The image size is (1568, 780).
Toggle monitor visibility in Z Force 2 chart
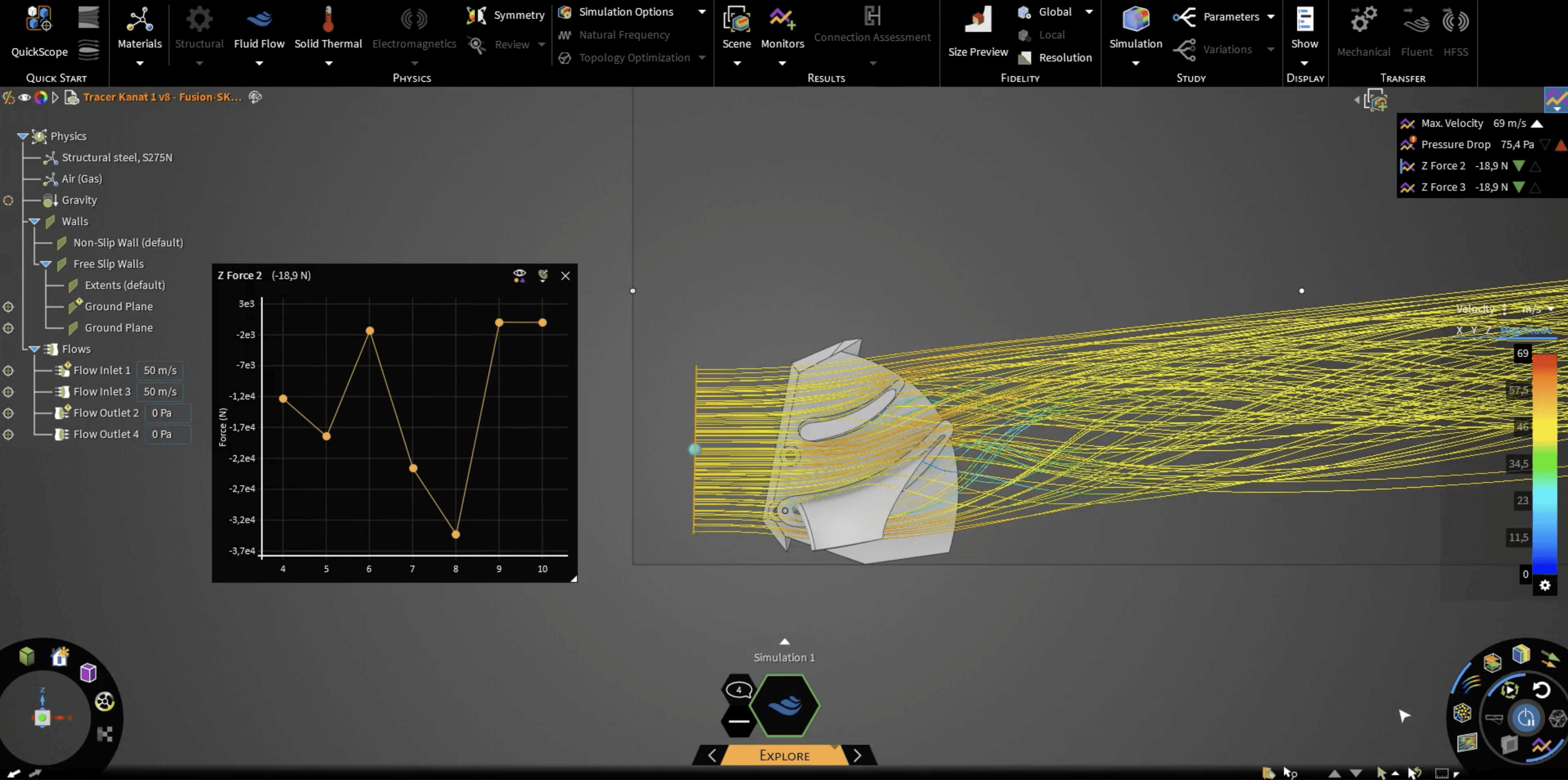(519, 276)
